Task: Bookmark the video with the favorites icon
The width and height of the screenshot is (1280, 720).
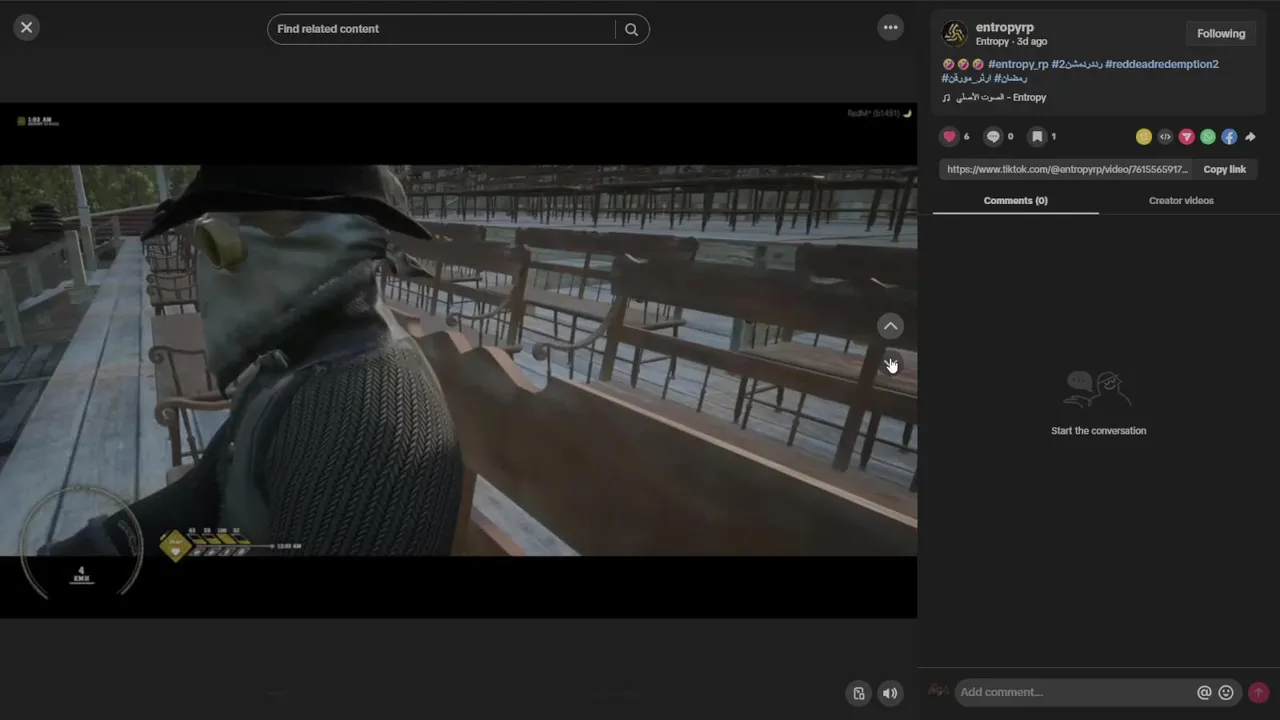Action: pyautogui.click(x=1037, y=136)
